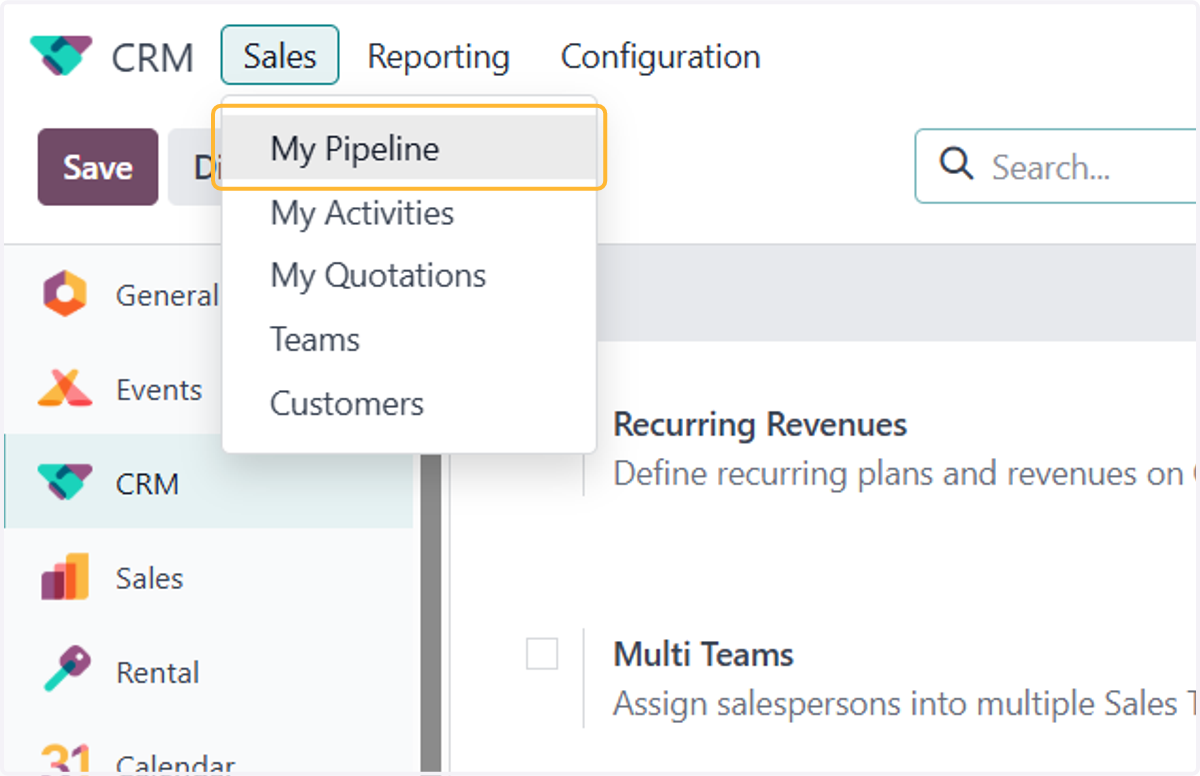Open Events settings icon in sidebar
Viewport: 1200px width, 776px height.
[65, 389]
